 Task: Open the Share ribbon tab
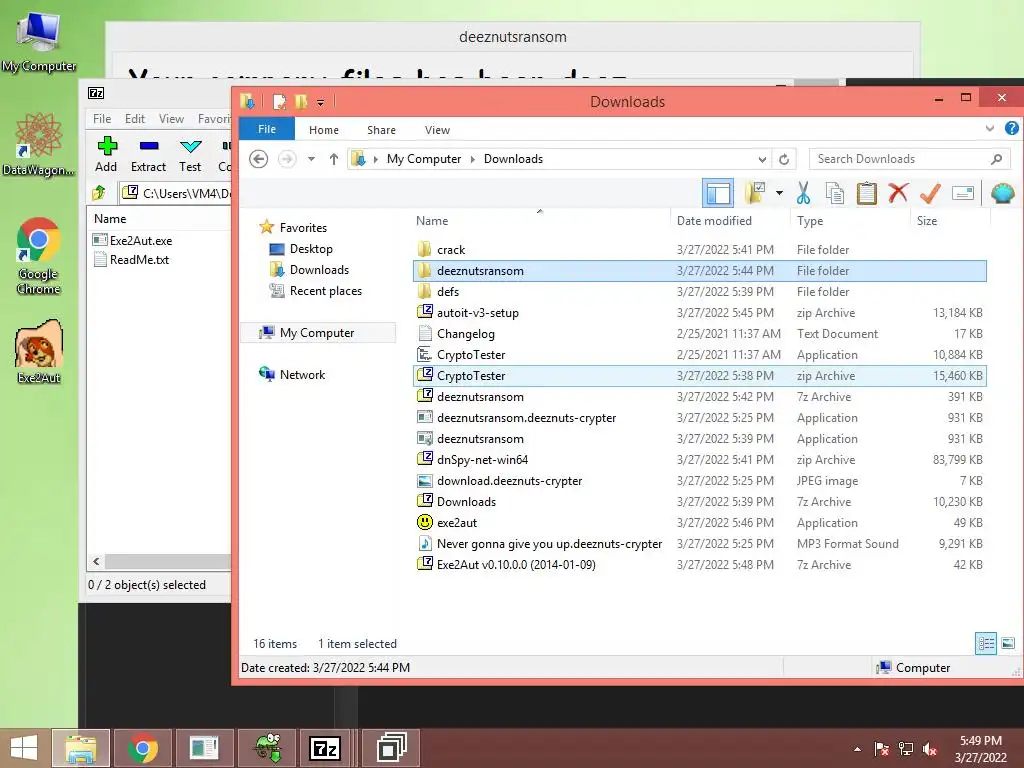pos(381,130)
